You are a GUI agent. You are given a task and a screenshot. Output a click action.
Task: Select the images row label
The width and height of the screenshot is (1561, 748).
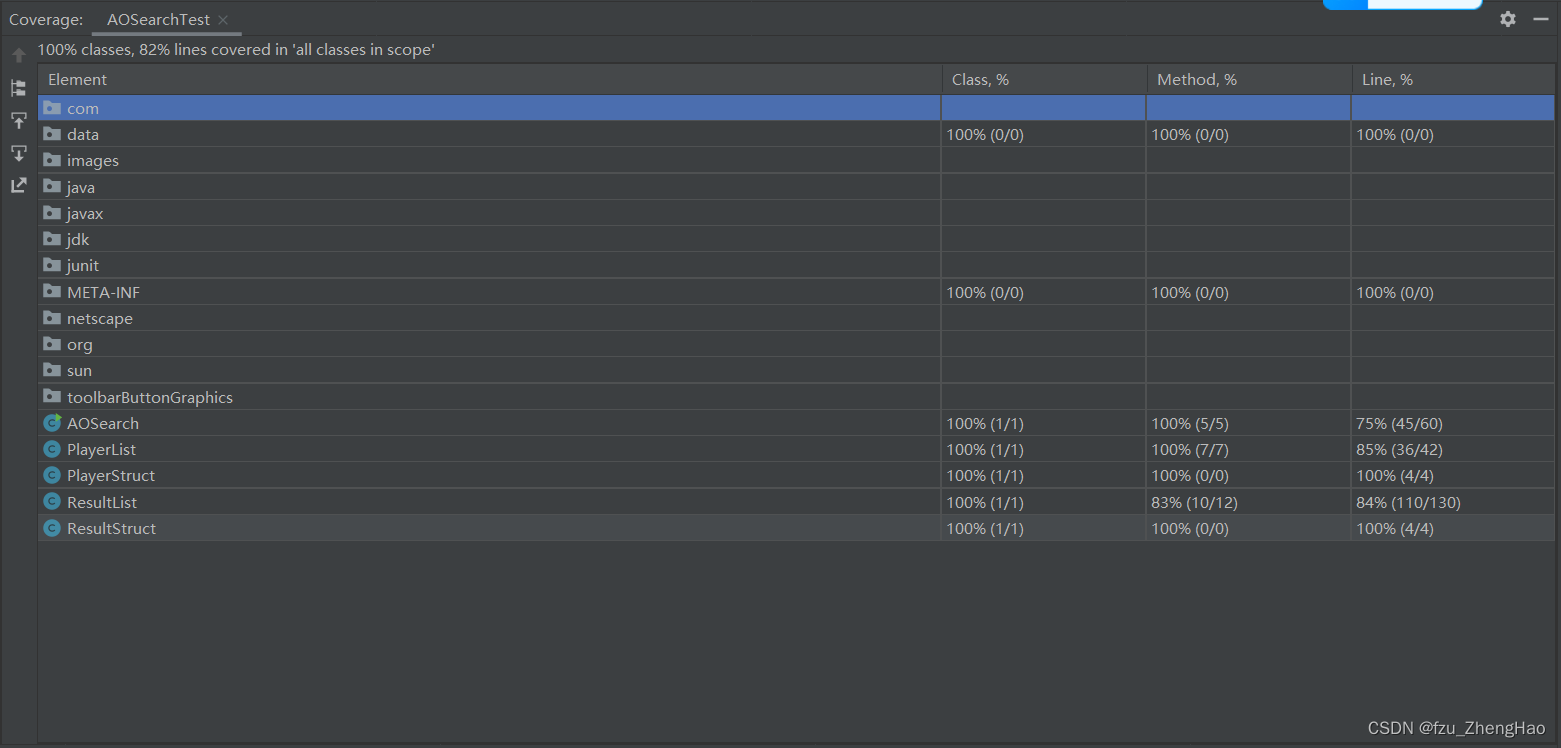pyautogui.click(x=93, y=160)
